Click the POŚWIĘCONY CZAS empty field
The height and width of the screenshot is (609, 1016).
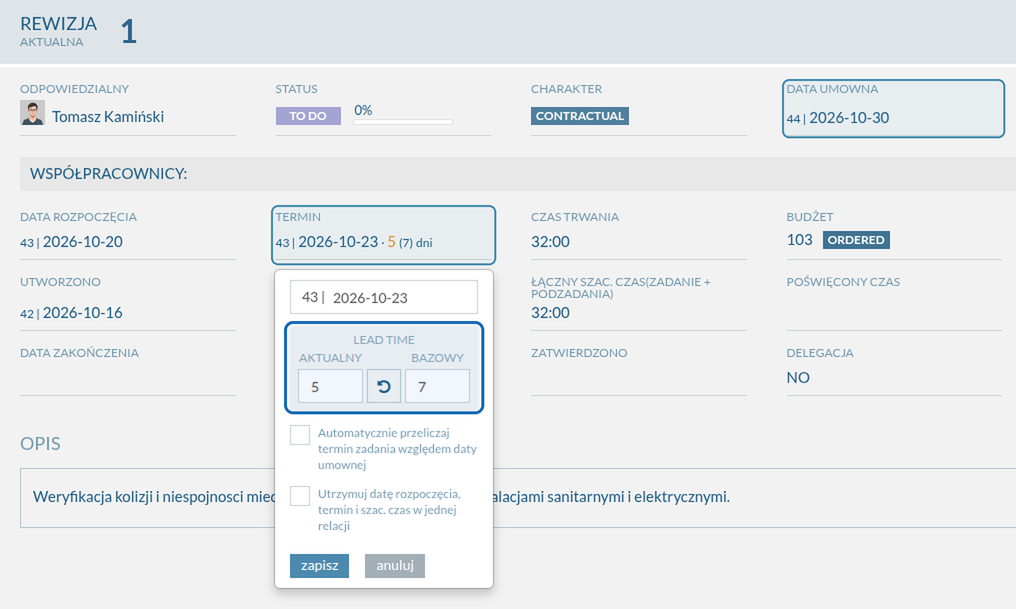click(x=894, y=314)
